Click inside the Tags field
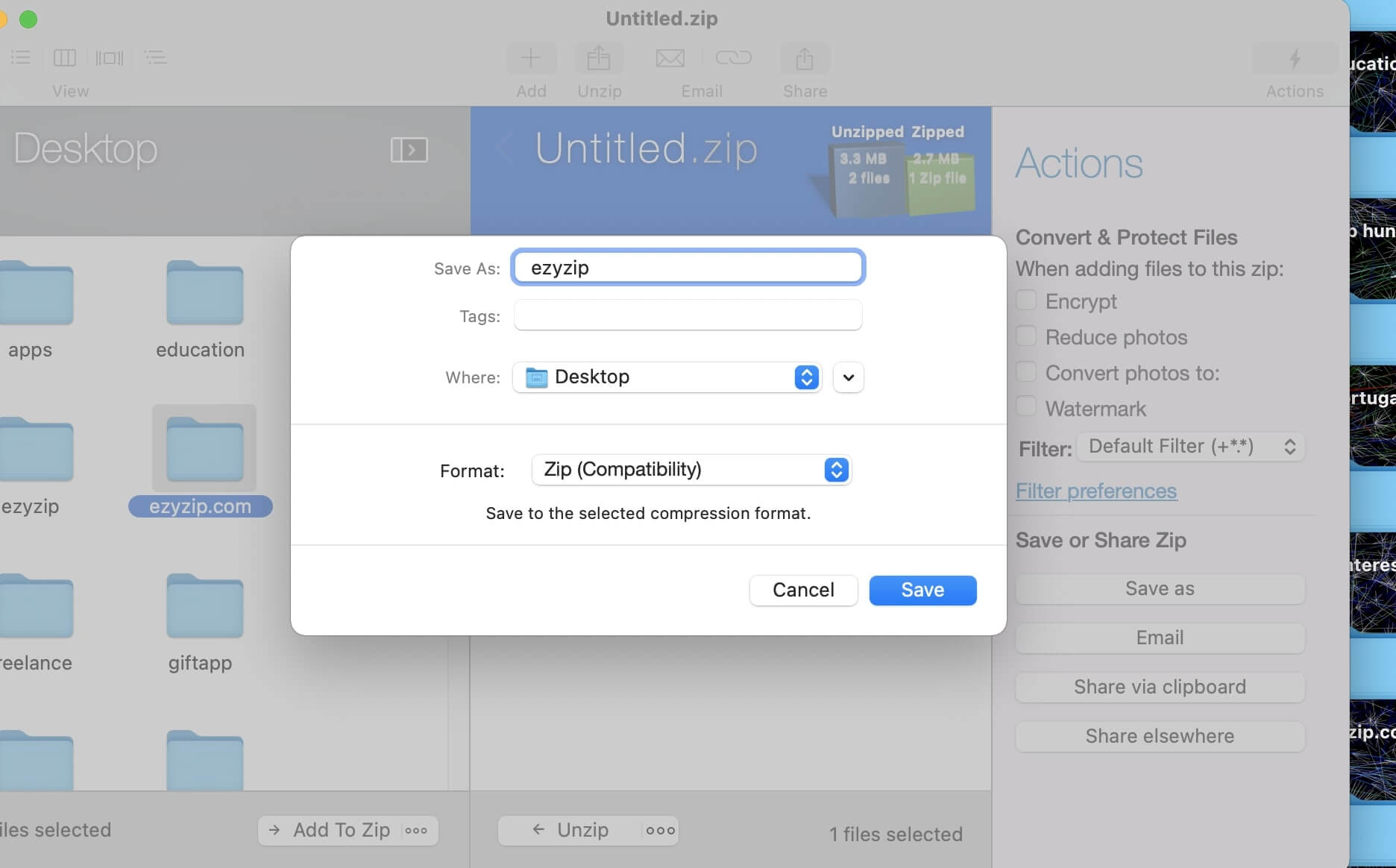The image size is (1396, 868). [x=687, y=315]
